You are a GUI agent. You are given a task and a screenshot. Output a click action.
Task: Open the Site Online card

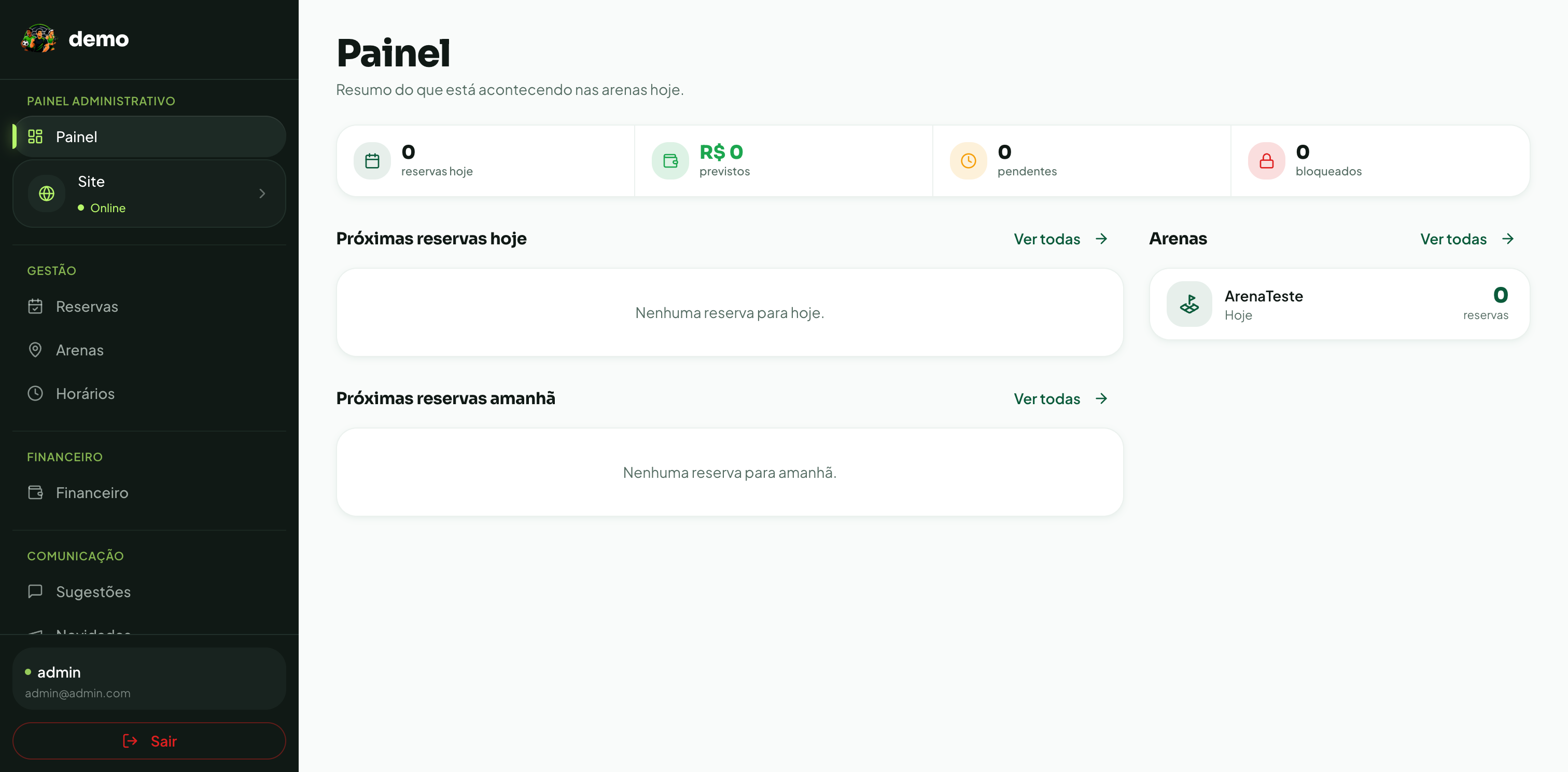pyautogui.click(x=149, y=194)
